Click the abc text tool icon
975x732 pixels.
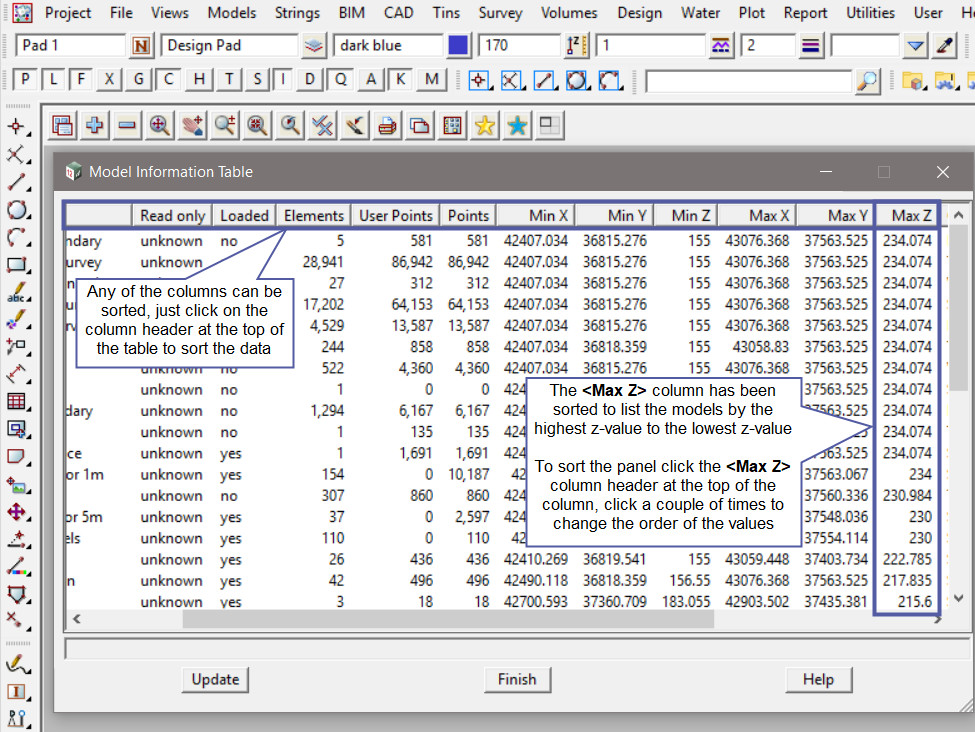click(16, 293)
